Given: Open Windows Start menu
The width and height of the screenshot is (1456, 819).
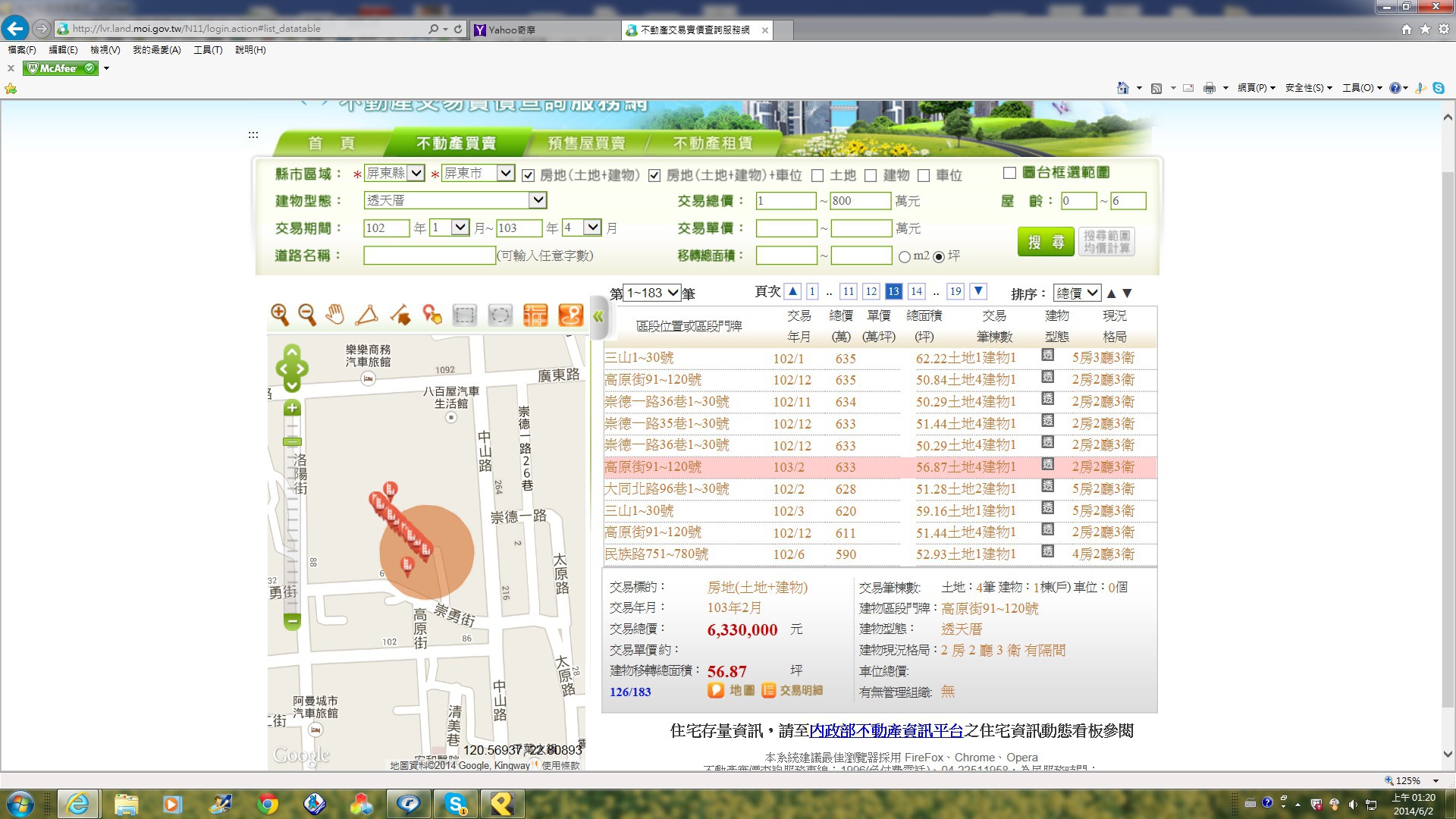Looking at the screenshot, I should [x=20, y=804].
